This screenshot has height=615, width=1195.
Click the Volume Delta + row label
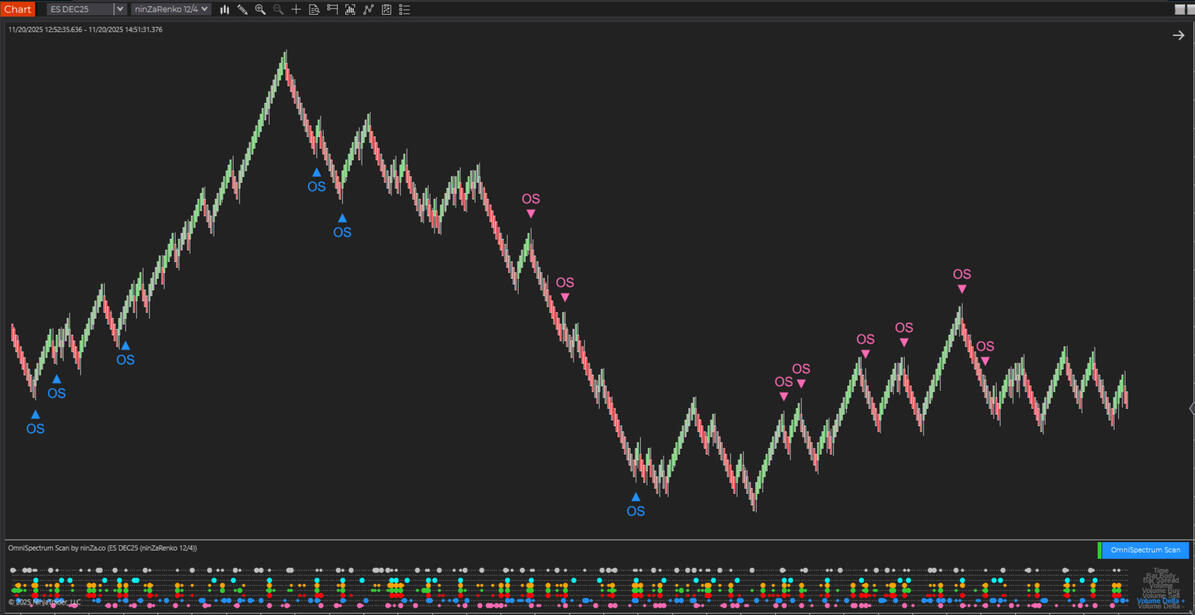[1160, 601]
